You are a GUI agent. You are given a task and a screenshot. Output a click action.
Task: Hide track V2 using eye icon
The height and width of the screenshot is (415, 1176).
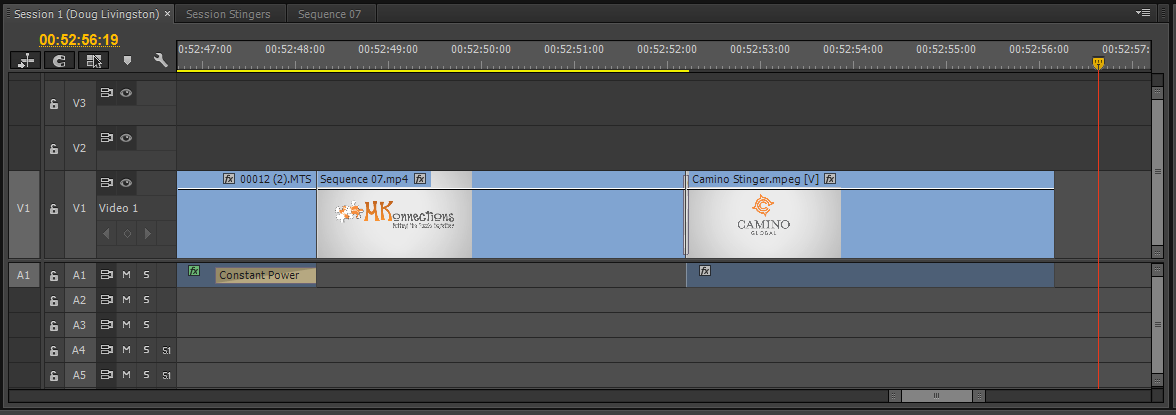pyautogui.click(x=126, y=138)
